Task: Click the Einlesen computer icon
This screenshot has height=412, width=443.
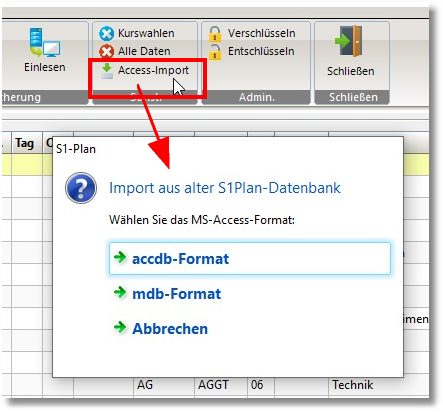Action: (44, 42)
